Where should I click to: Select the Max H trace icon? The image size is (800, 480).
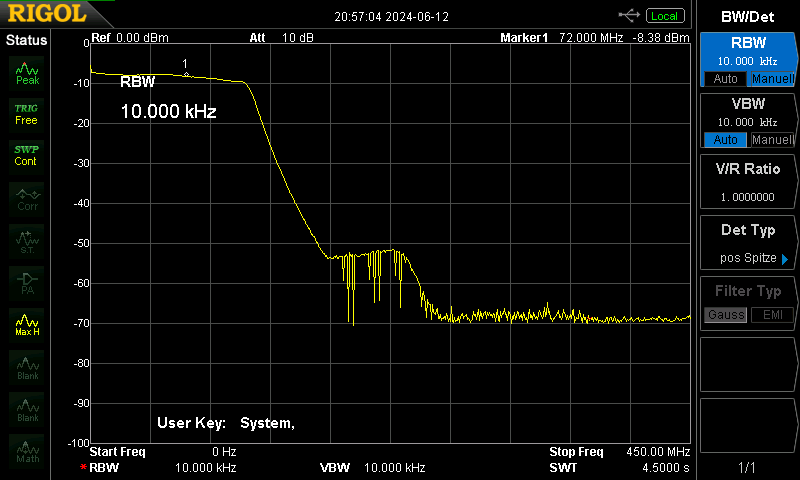click(x=27, y=325)
